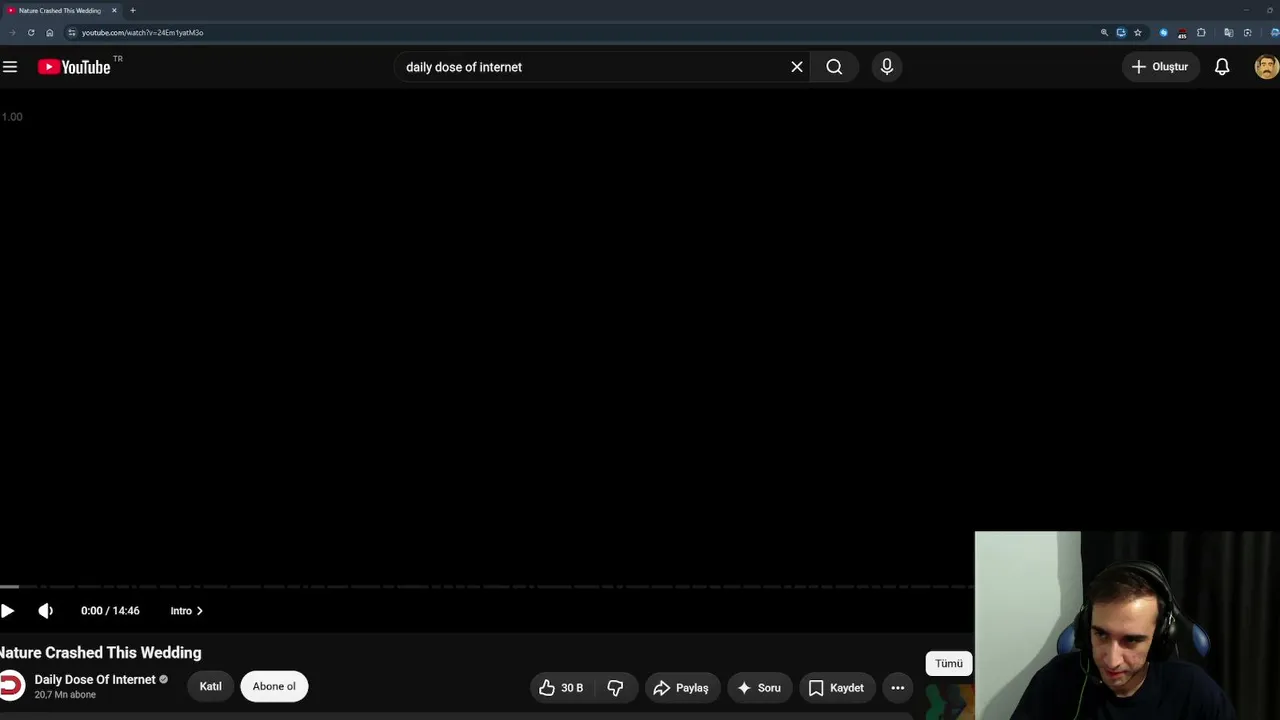The width and height of the screenshot is (1280, 720).
Task: Open the extensions puzzle-piece menu
Action: pyautogui.click(x=1201, y=32)
